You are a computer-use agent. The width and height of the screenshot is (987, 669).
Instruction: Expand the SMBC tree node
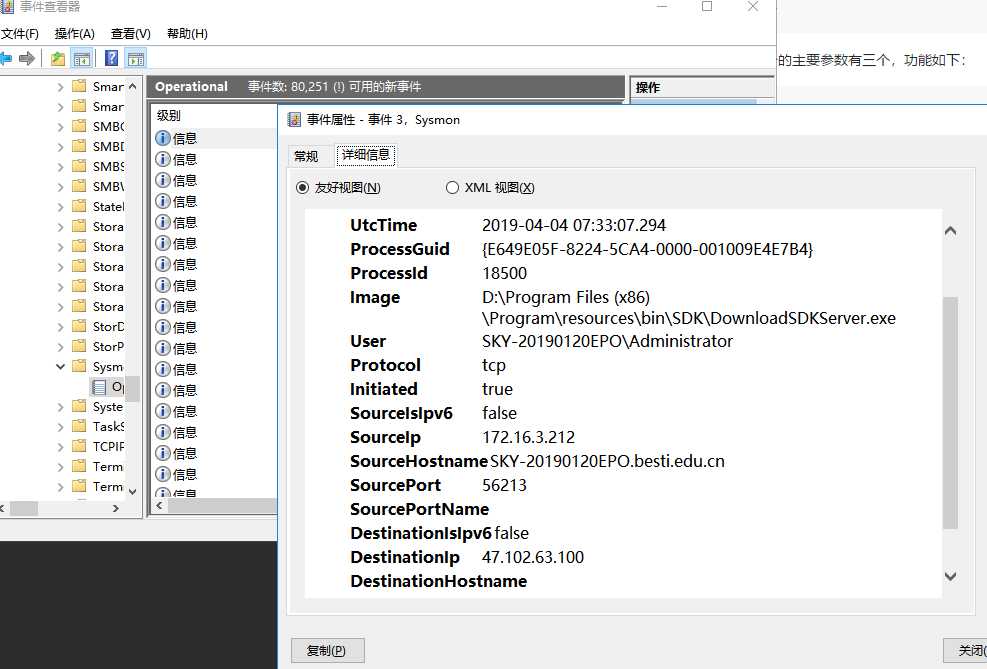[60, 127]
